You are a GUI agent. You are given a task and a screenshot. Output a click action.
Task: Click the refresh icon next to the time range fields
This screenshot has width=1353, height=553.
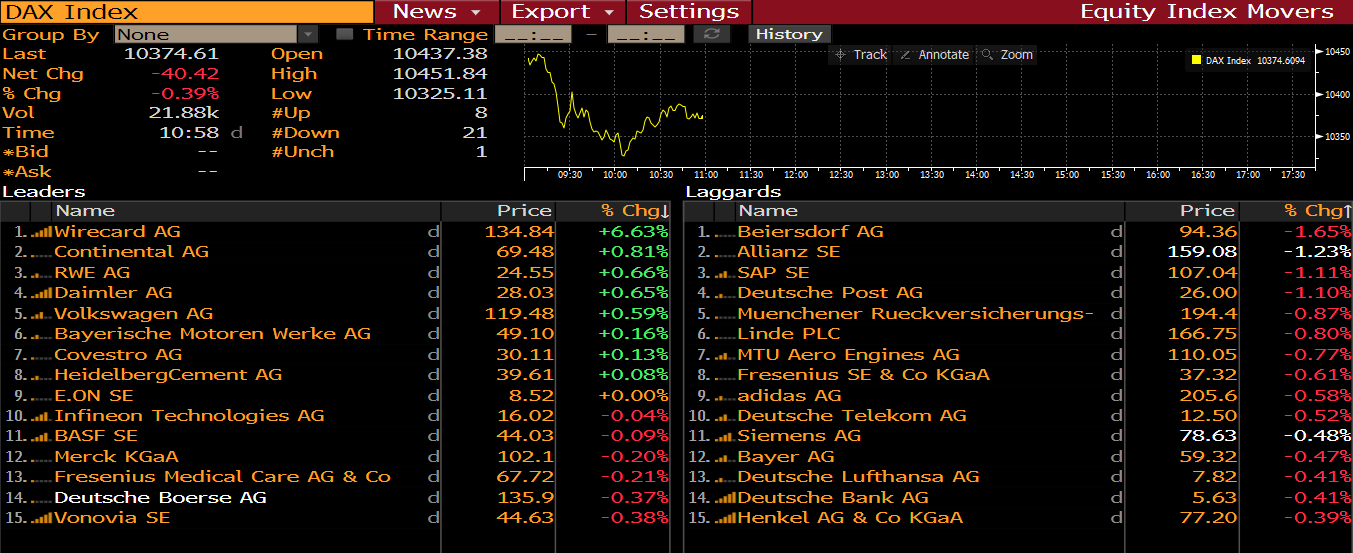pos(711,34)
